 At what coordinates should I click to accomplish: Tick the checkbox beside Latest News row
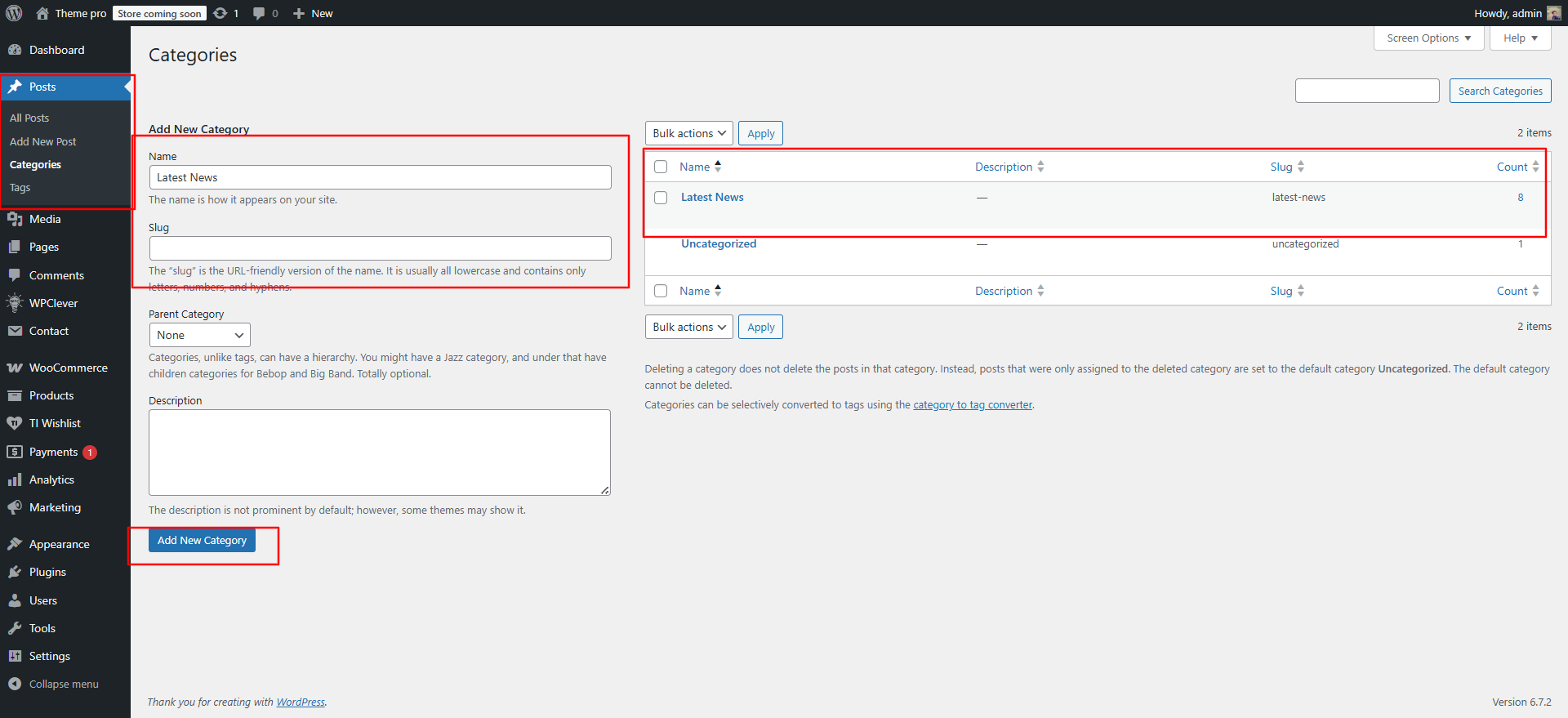pyautogui.click(x=661, y=198)
